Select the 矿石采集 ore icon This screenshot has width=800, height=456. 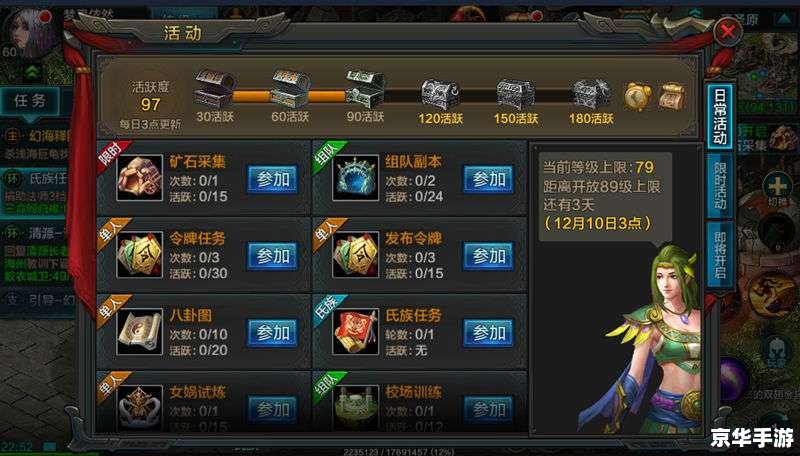(x=139, y=178)
